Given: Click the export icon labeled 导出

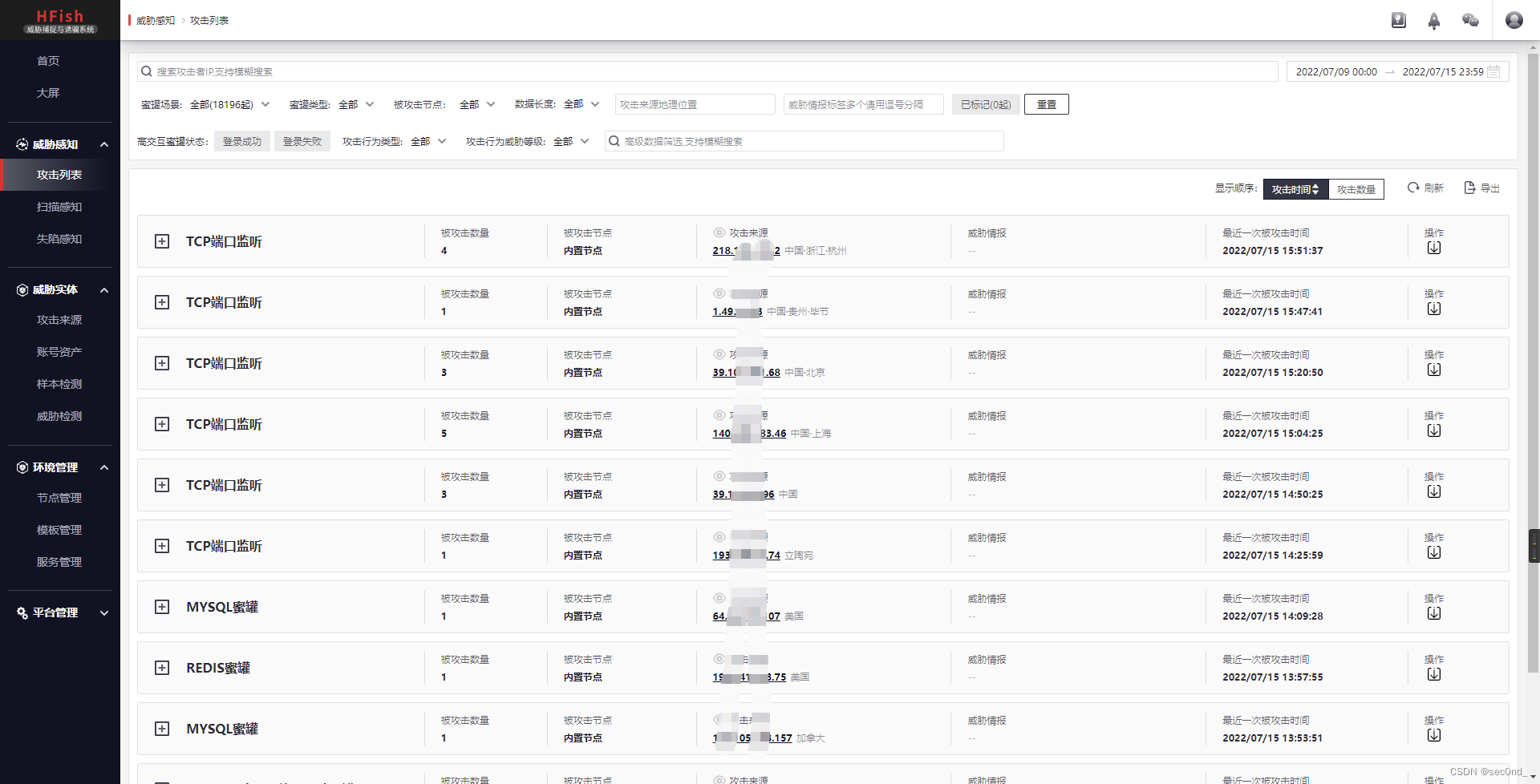Looking at the screenshot, I should (x=1469, y=188).
